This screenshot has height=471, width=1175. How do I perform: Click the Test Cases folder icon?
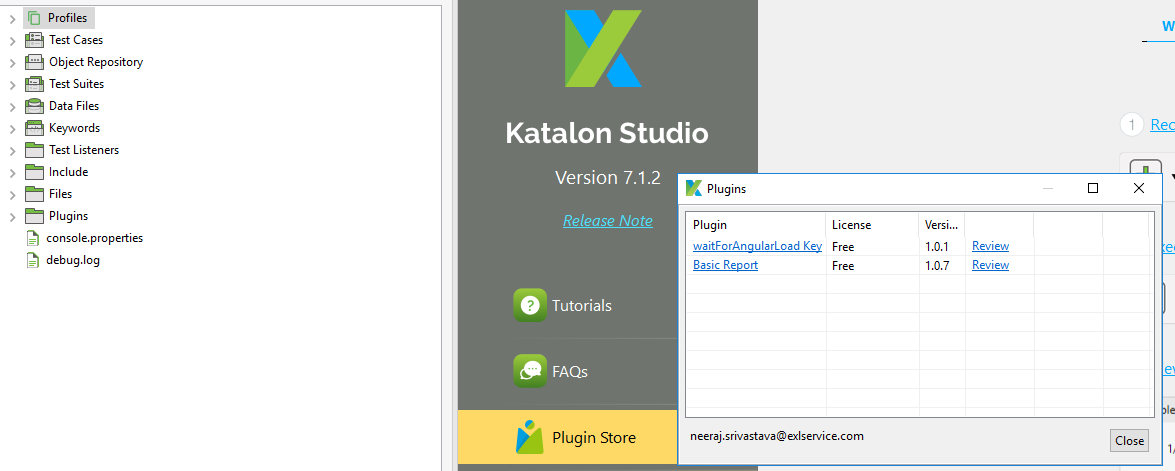[x=34, y=40]
